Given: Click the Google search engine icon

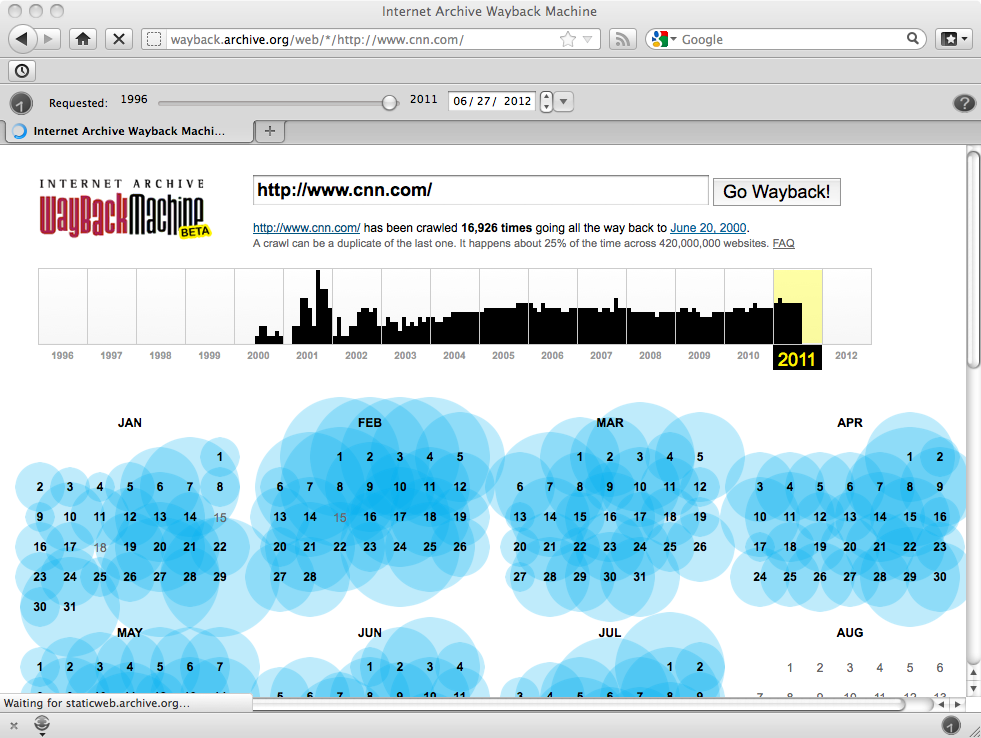Looking at the screenshot, I should 660,39.
